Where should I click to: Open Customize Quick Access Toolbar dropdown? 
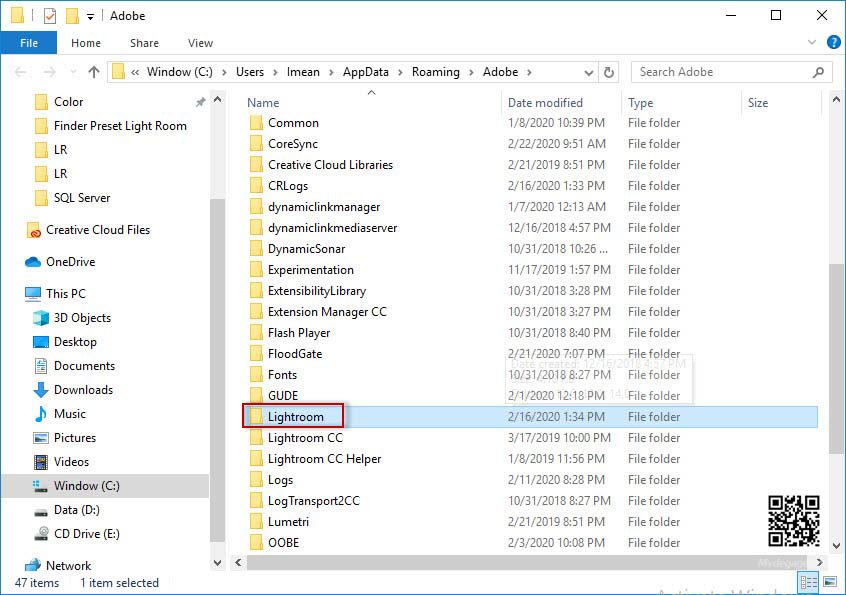click(x=91, y=17)
